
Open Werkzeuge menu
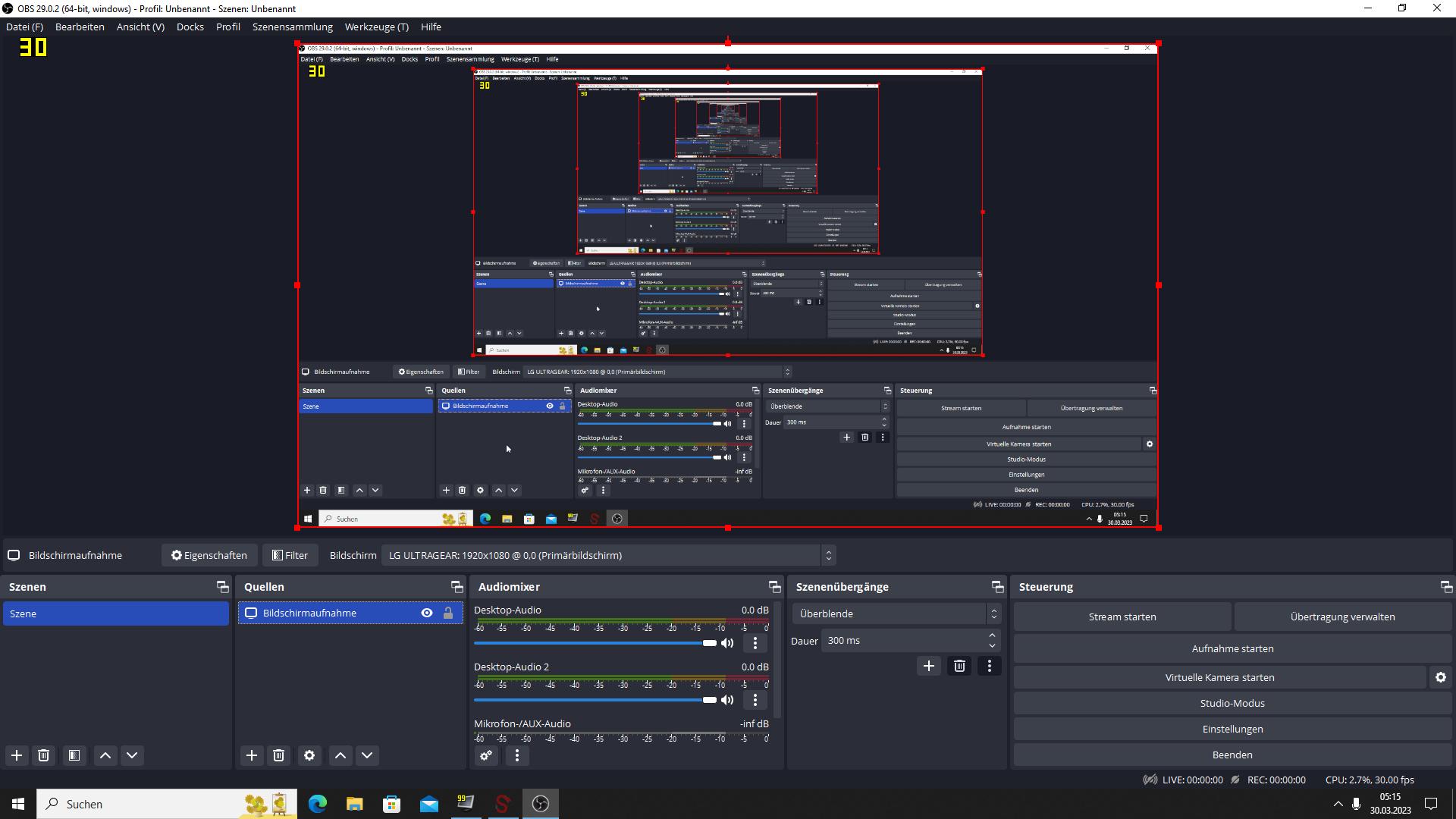pos(377,27)
